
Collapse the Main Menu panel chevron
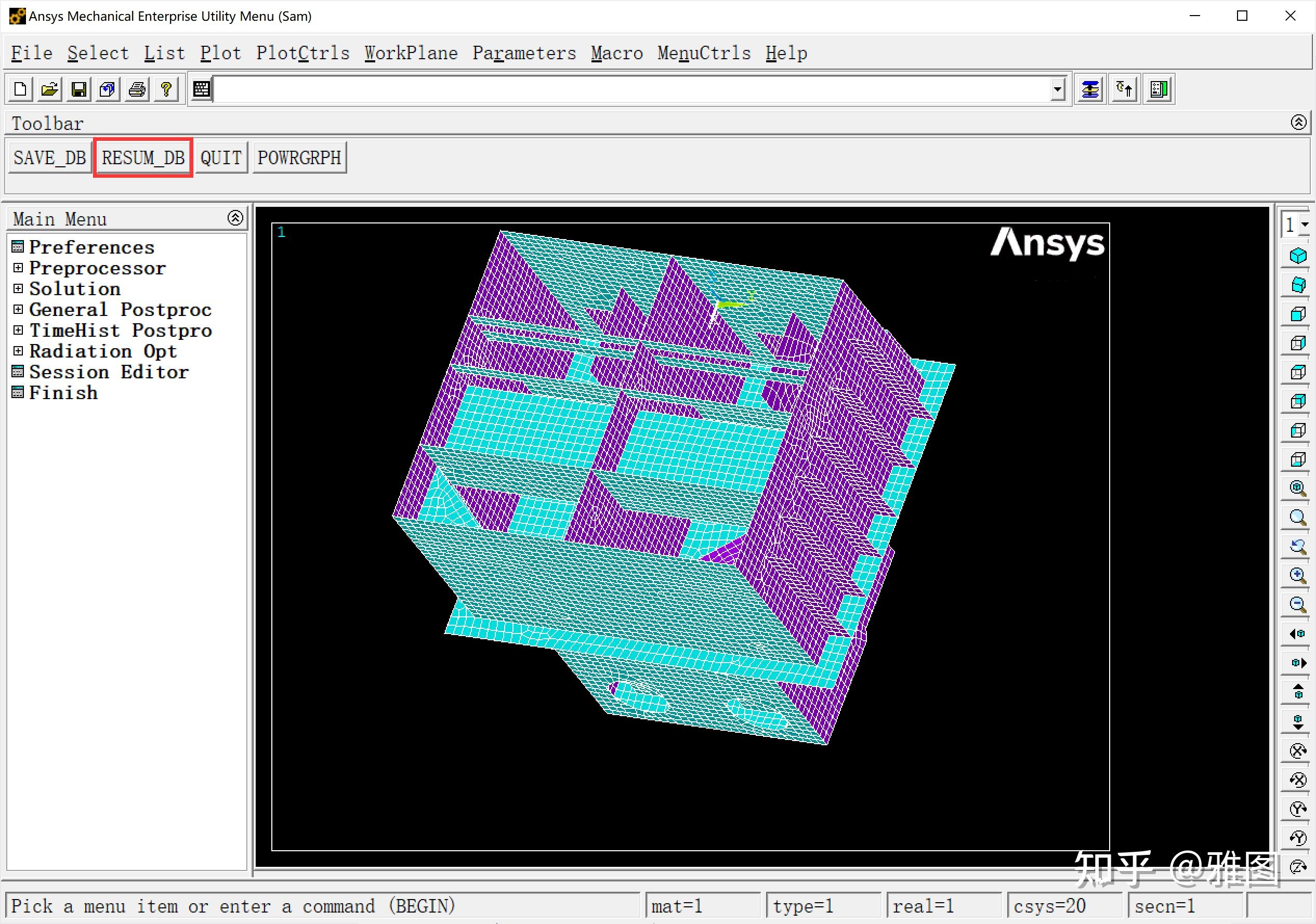tap(235, 218)
